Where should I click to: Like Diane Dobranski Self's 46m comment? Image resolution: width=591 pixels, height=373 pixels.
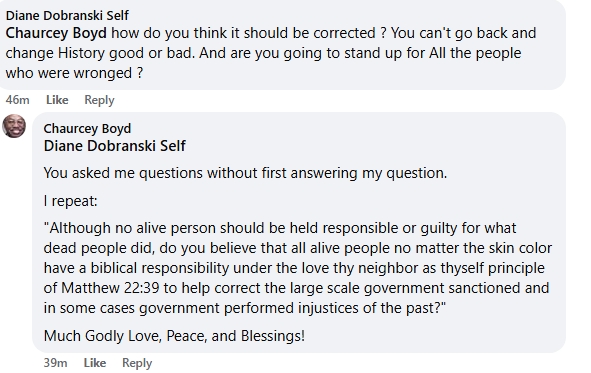click(x=57, y=100)
